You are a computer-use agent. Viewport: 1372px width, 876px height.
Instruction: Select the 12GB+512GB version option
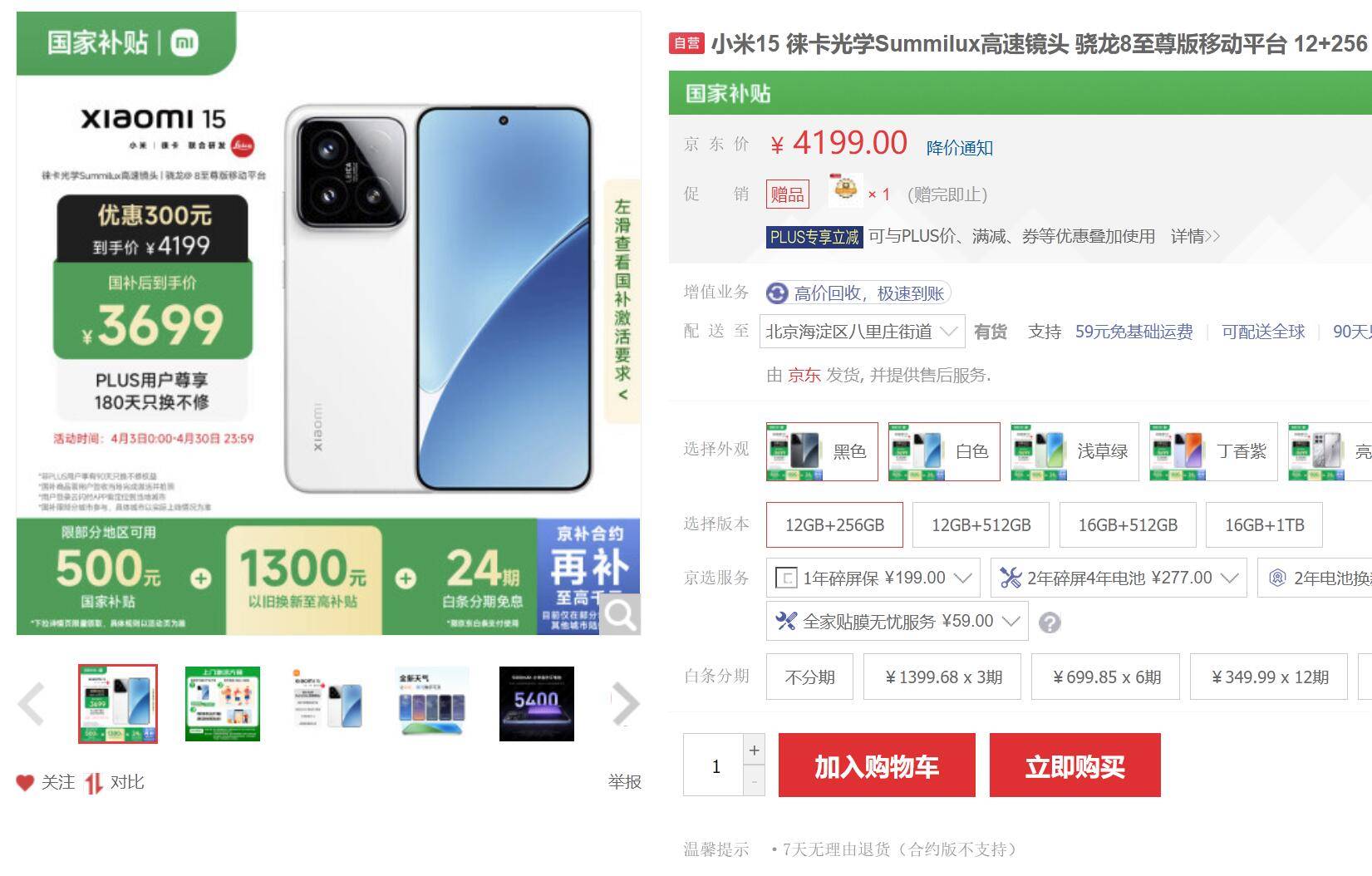click(981, 525)
